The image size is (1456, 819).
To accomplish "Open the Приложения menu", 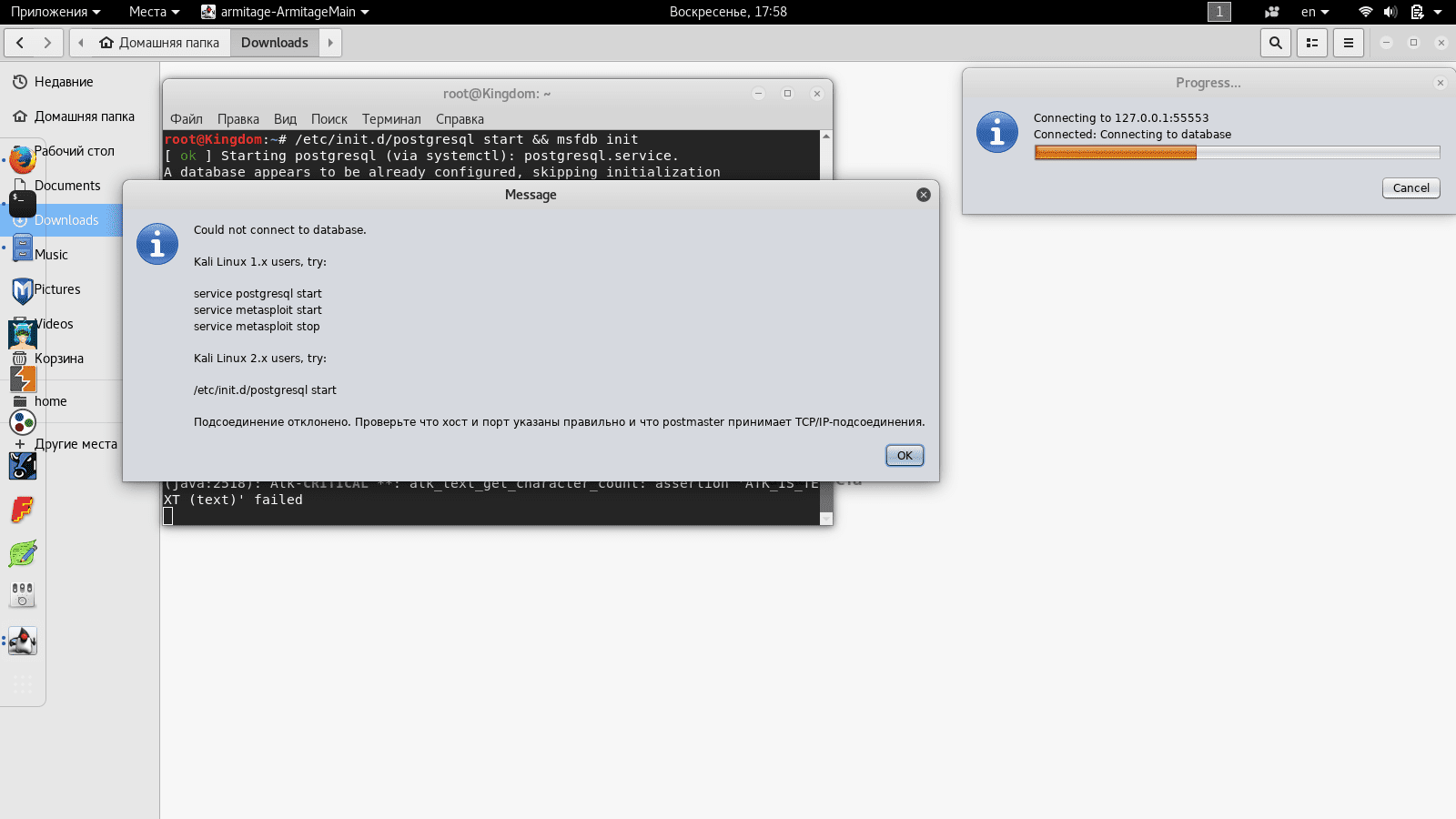I will click(56, 12).
